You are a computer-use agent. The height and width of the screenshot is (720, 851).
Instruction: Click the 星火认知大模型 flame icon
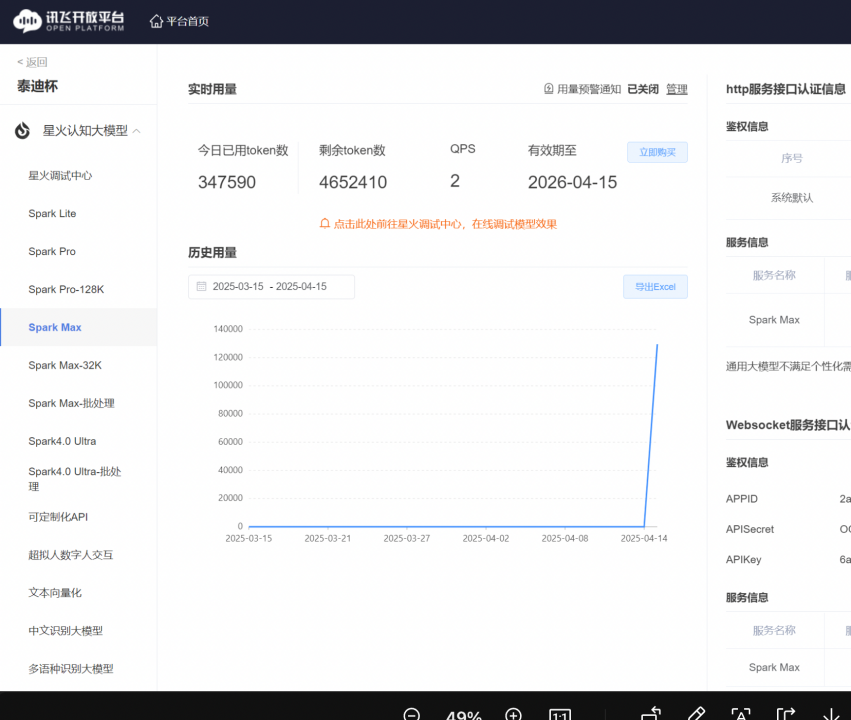pyautogui.click(x=23, y=131)
